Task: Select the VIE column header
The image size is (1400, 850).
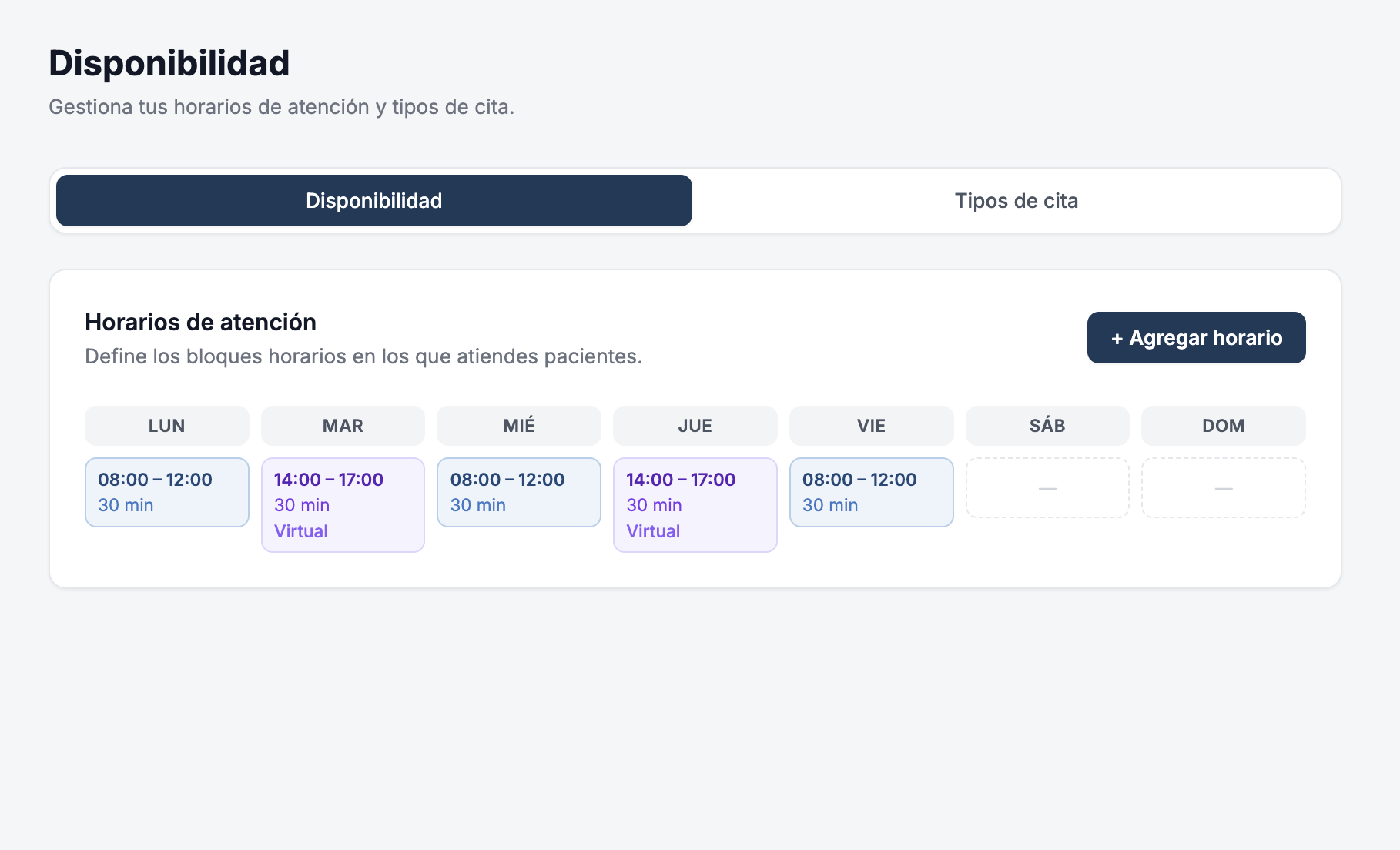Action: (871, 425)
